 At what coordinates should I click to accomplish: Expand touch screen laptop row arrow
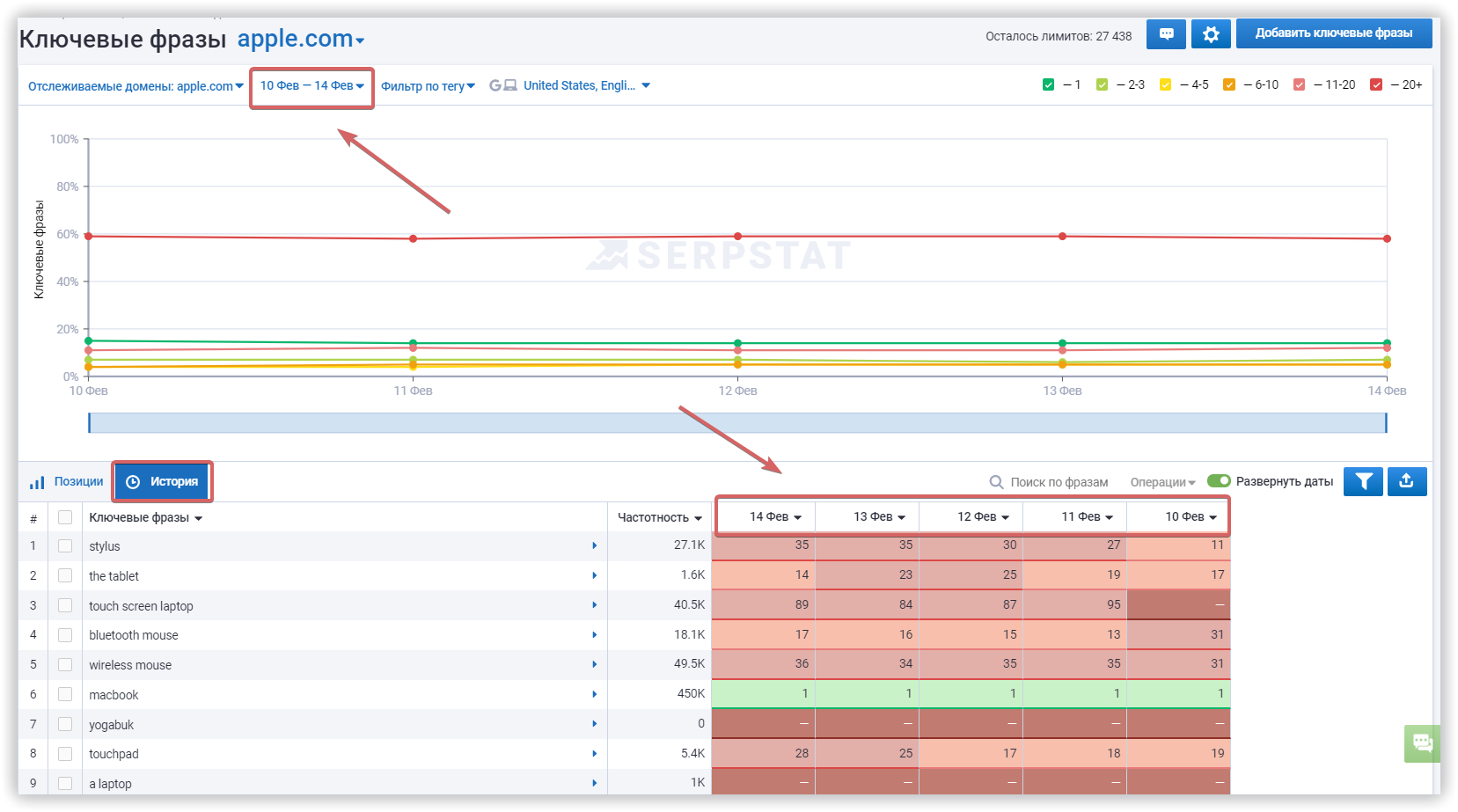(595, 605)
